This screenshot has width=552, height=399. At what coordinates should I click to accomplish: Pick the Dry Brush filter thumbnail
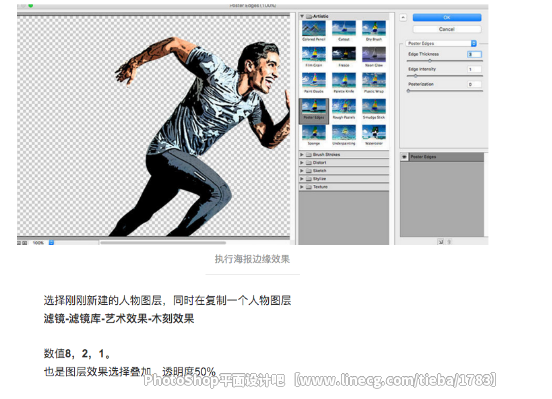374,31
